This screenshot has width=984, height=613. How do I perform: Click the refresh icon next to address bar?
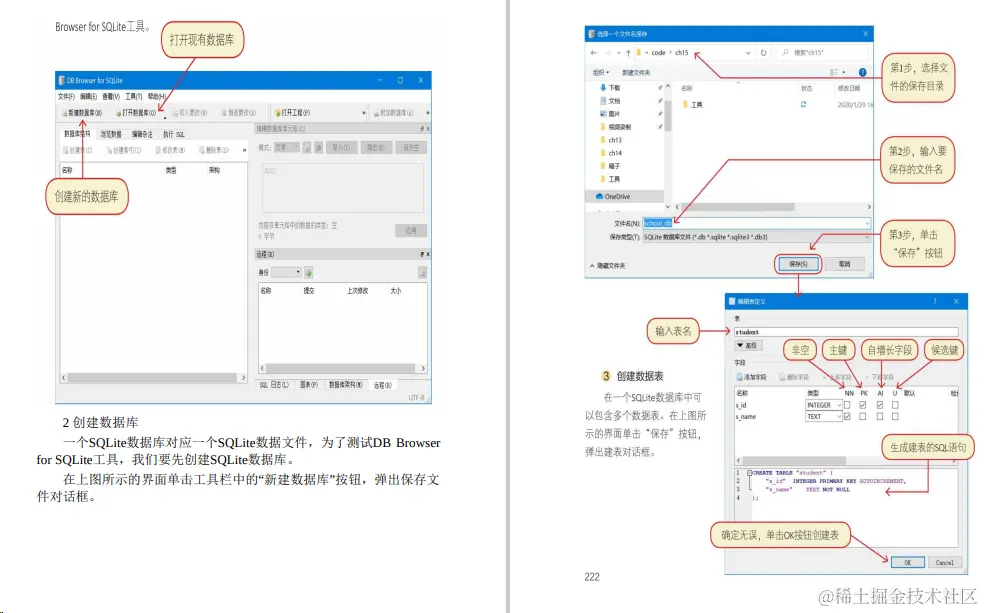point(764,53)
